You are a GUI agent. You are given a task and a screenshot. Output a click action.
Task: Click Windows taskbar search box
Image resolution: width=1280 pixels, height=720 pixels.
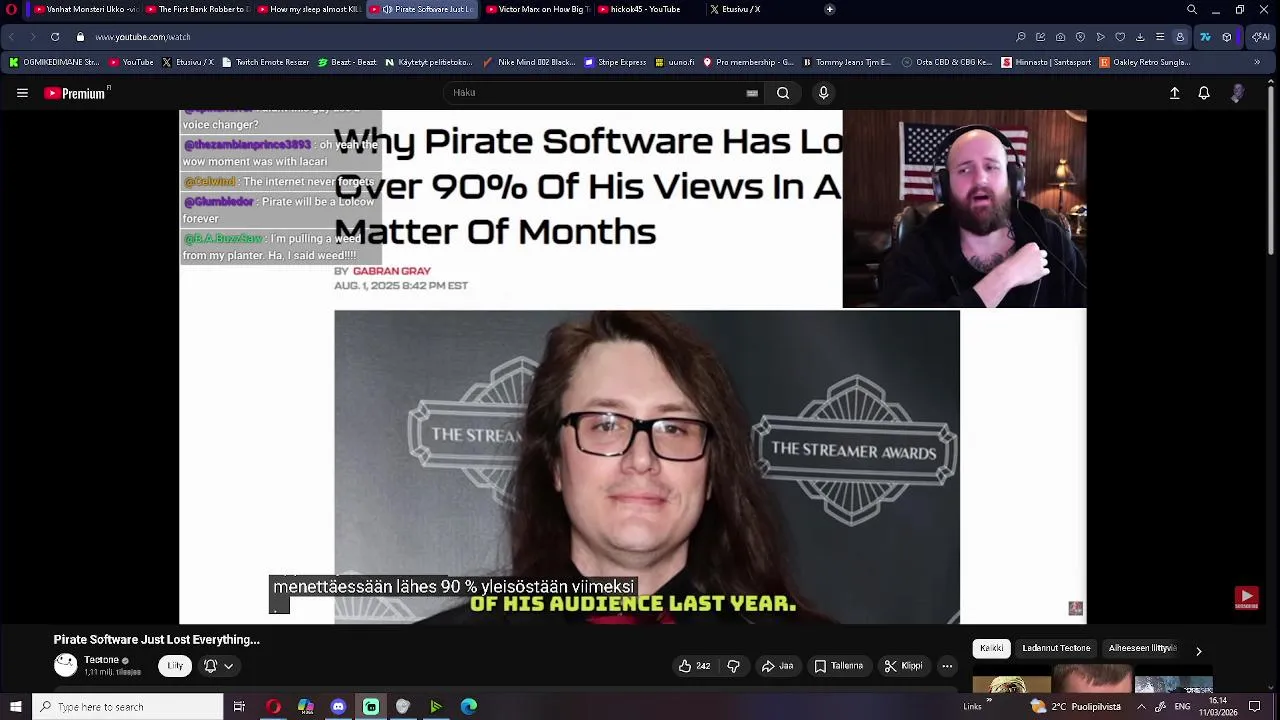(x=127, y=707)
